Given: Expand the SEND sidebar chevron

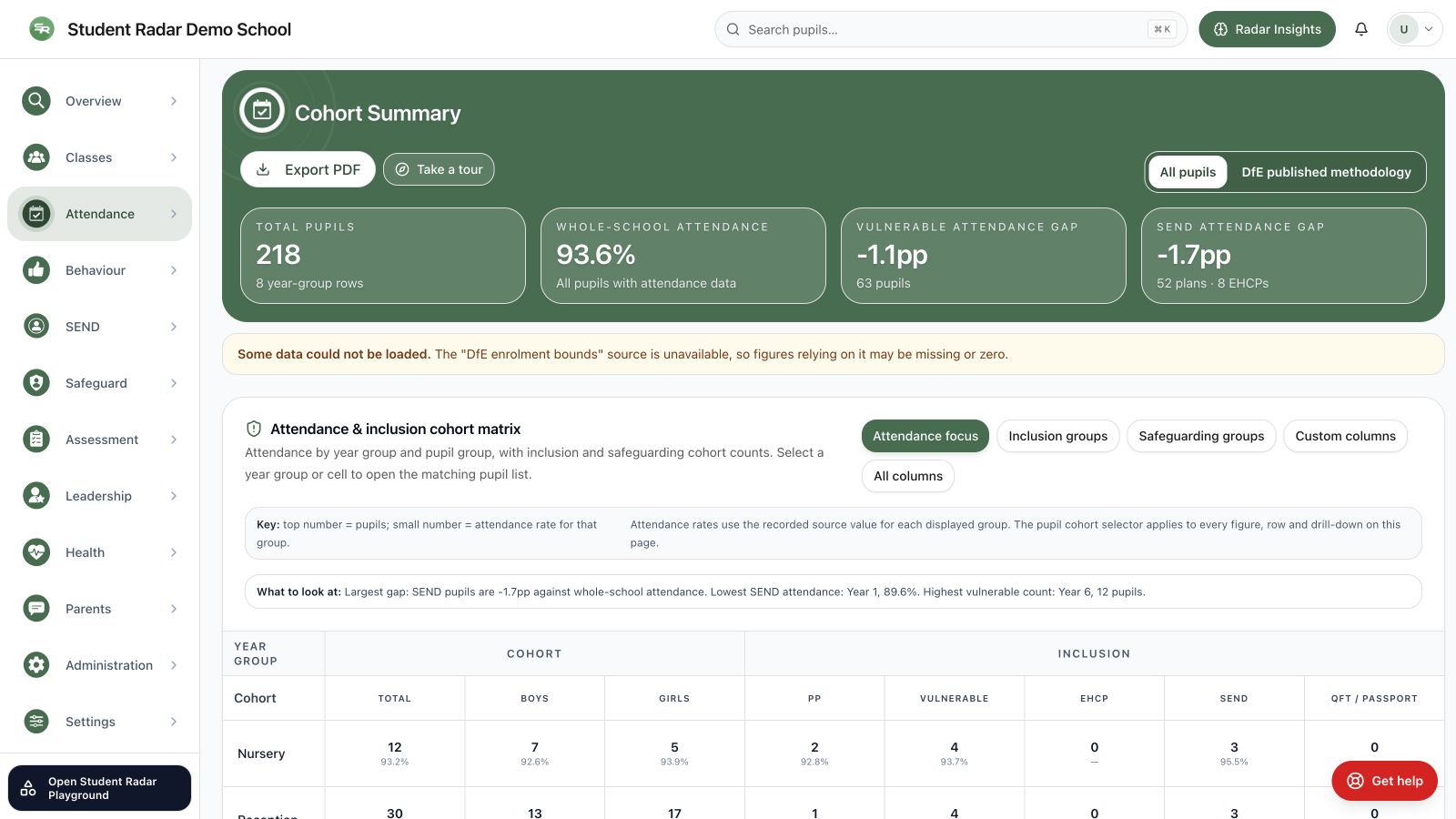Looking at the screenshot, I should (174, 327).
